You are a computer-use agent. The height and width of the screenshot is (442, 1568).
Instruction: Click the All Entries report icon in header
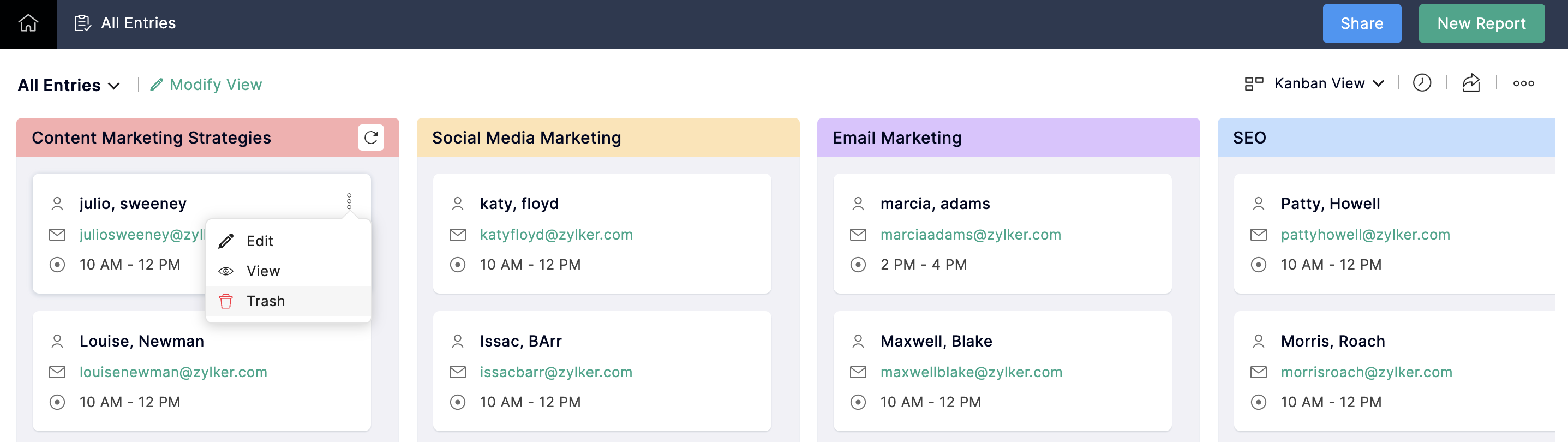pos(82,24)
